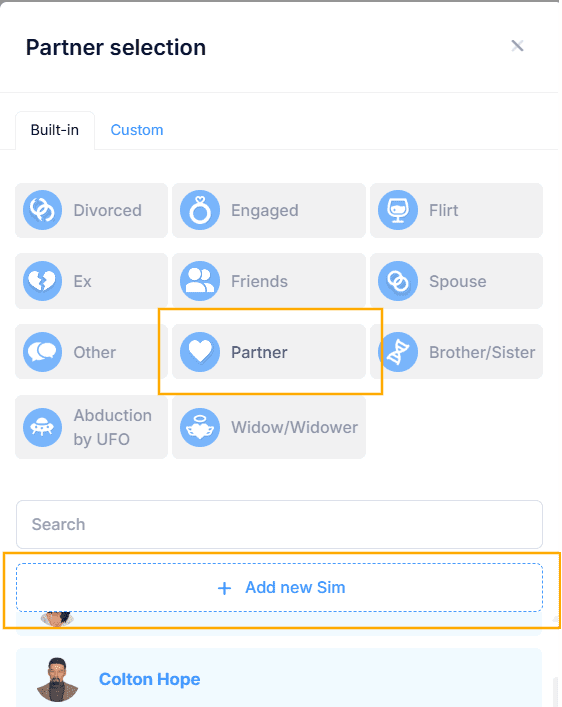Viewport: 562px width, 707px height.
Task: Focus the Search input field
Action: point(279,524)
